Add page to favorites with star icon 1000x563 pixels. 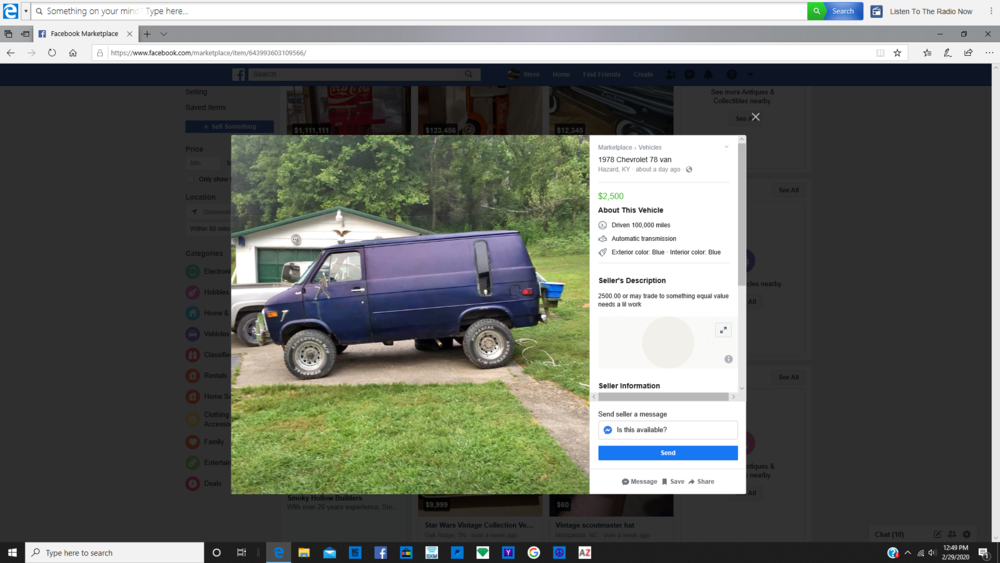tap(897, 53)
